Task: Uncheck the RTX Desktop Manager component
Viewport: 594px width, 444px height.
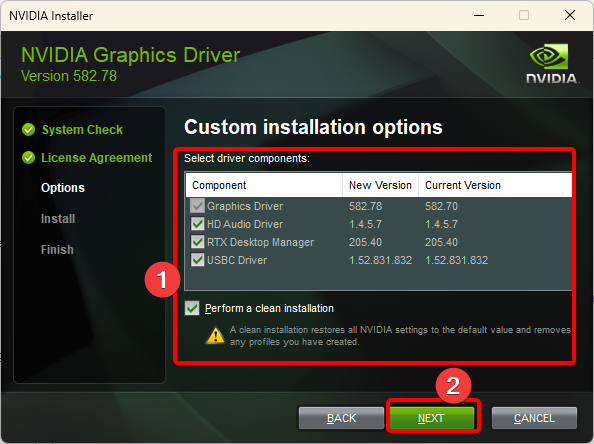Action: click(197, 242)
